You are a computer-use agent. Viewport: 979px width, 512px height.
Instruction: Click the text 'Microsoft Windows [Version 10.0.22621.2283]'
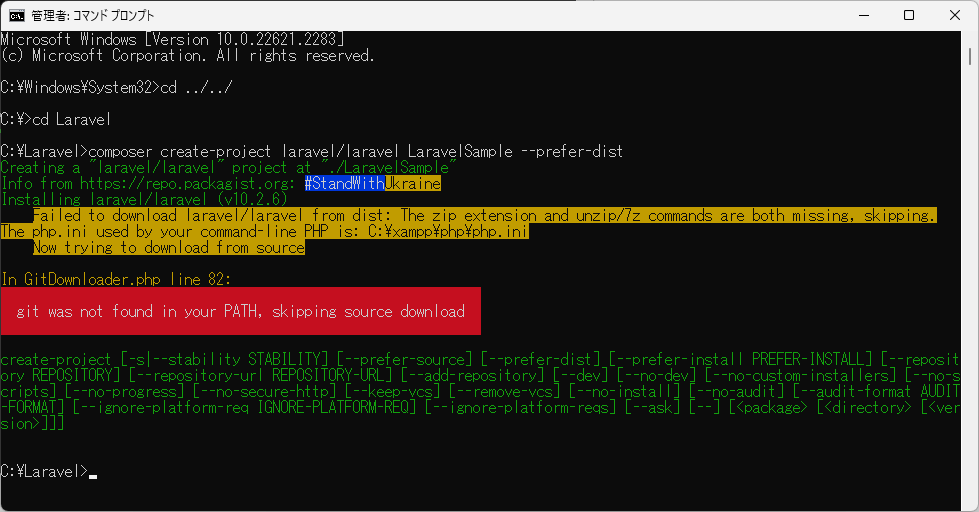tap(172, 39)
